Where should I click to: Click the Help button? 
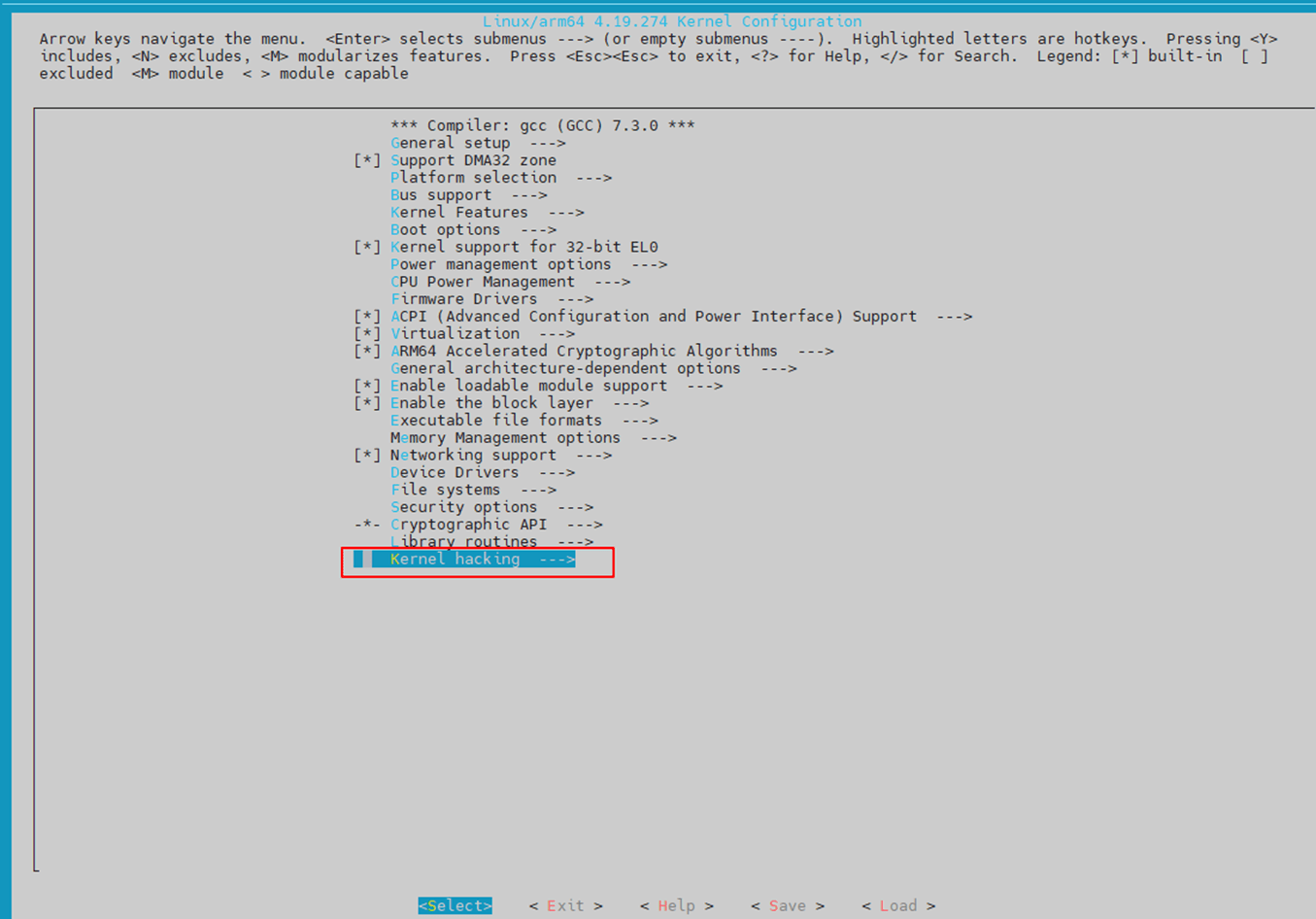tap(677, 905)
